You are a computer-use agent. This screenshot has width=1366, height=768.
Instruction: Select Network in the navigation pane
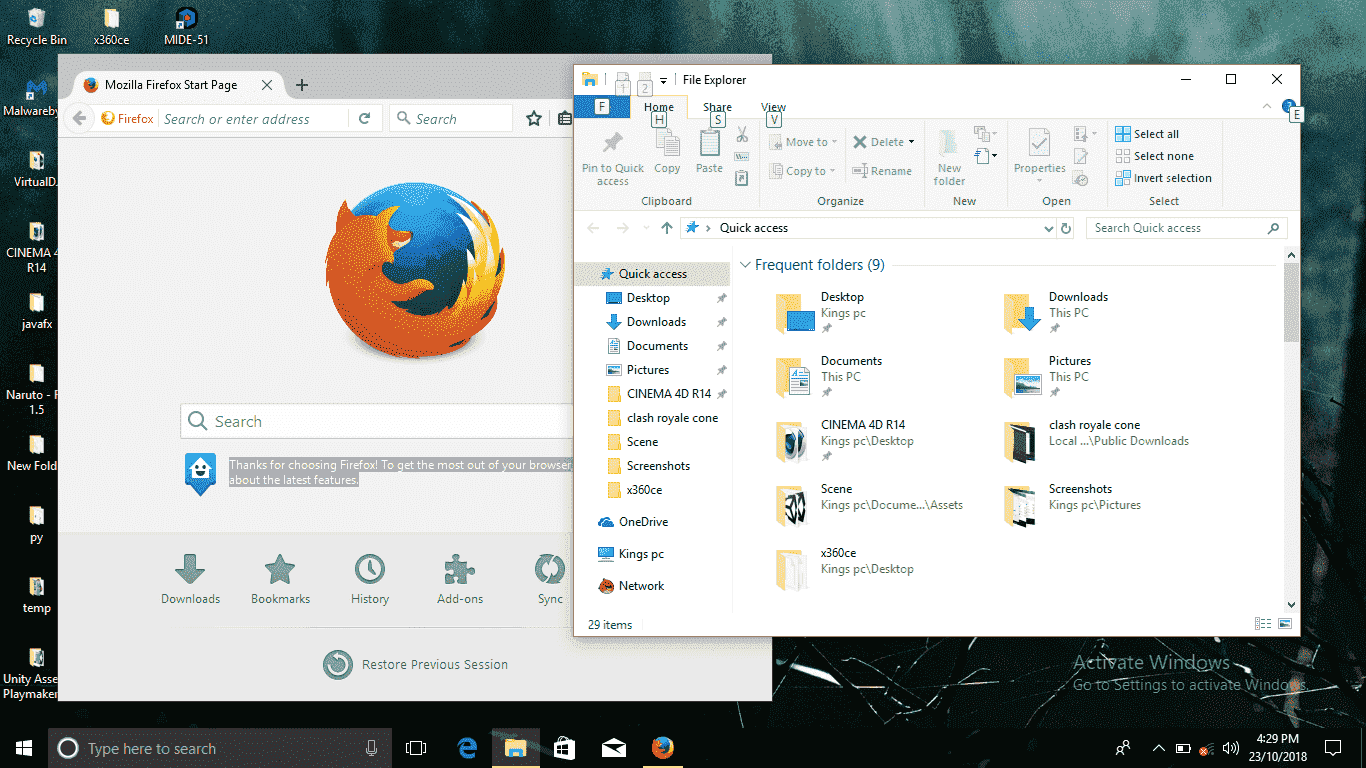pos(641,586)
